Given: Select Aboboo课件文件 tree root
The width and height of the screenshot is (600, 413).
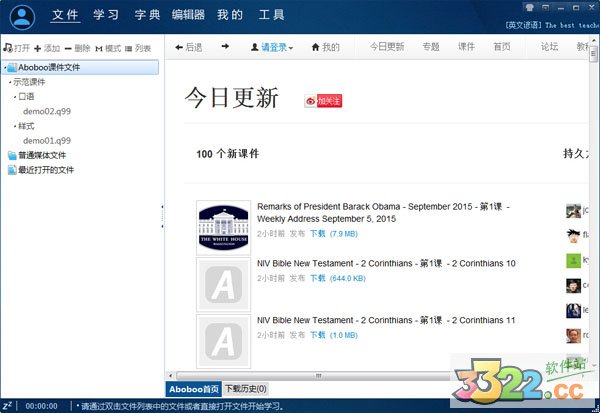Looking at the screenshot, I should [x=81, y=67].
